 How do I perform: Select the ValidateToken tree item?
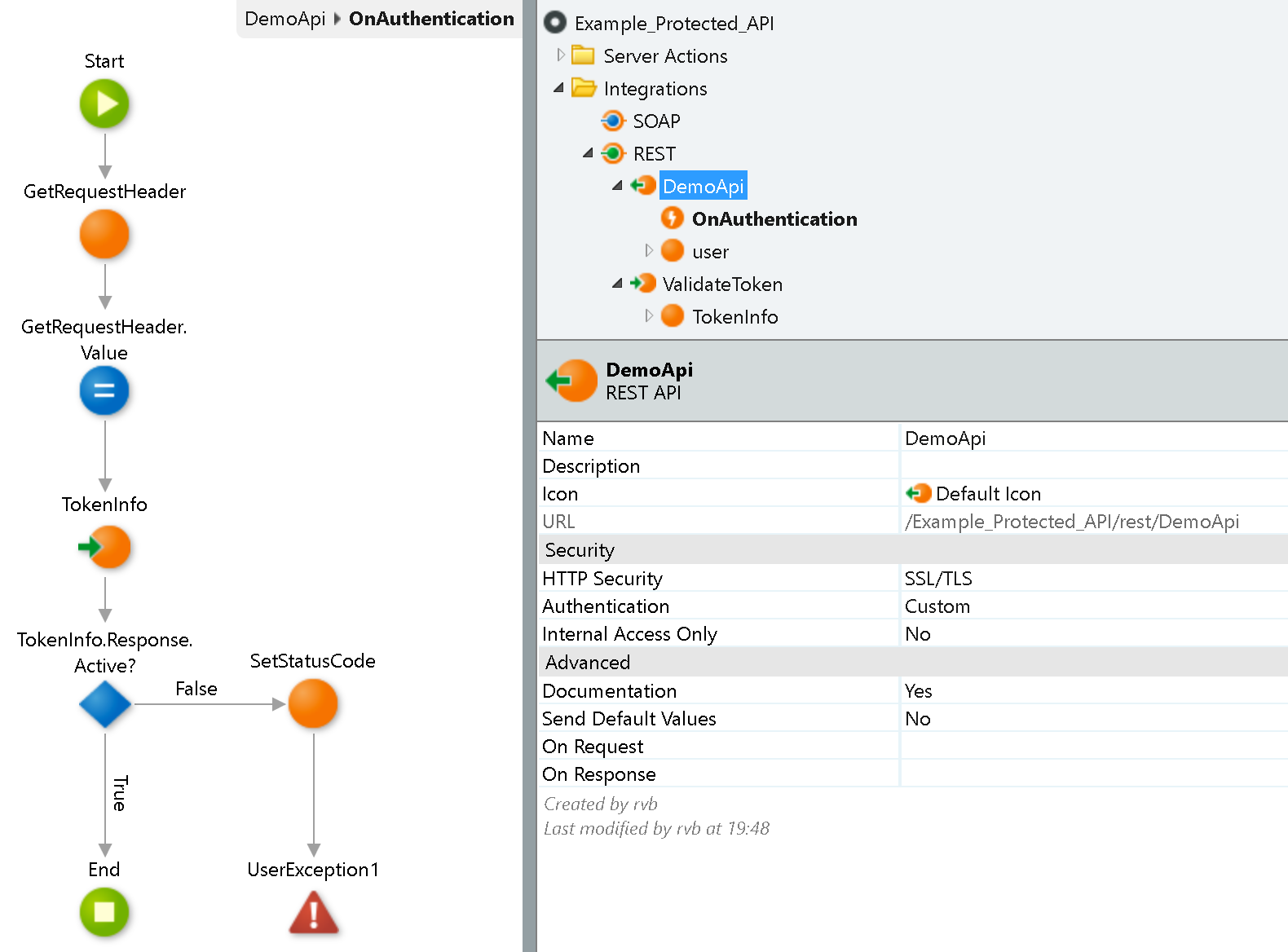coord(722,284)
